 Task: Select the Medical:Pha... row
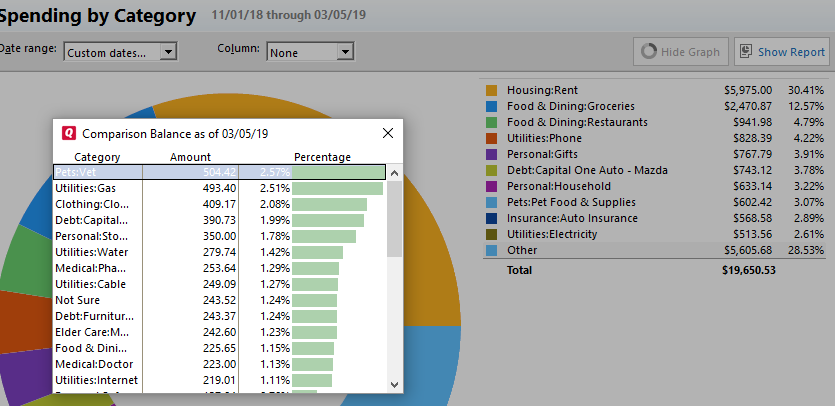point(220,268)
